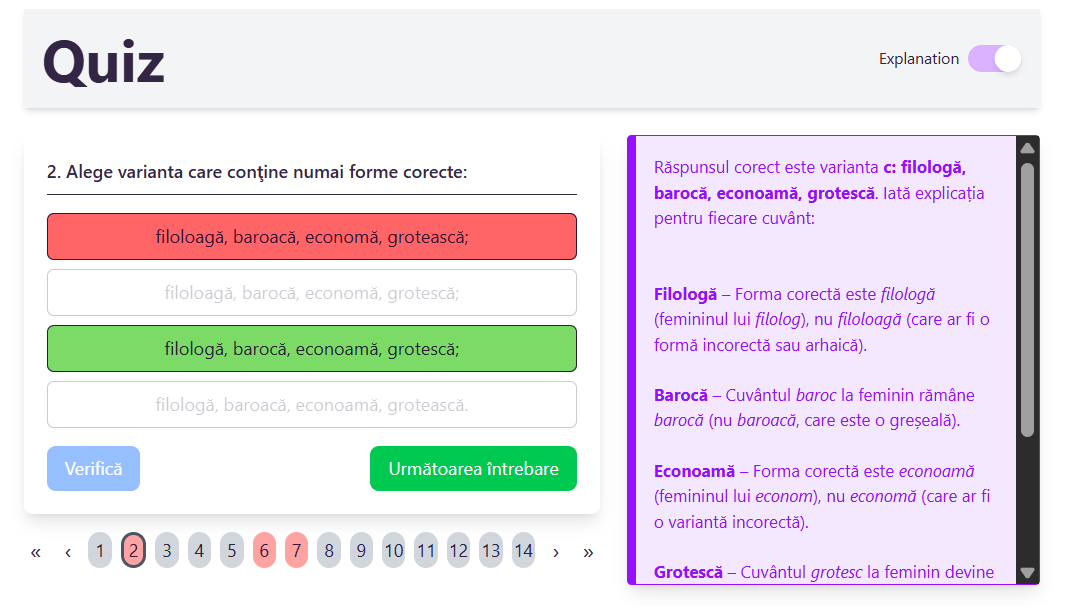Open question 6 marked red

(x=264, y=551)
